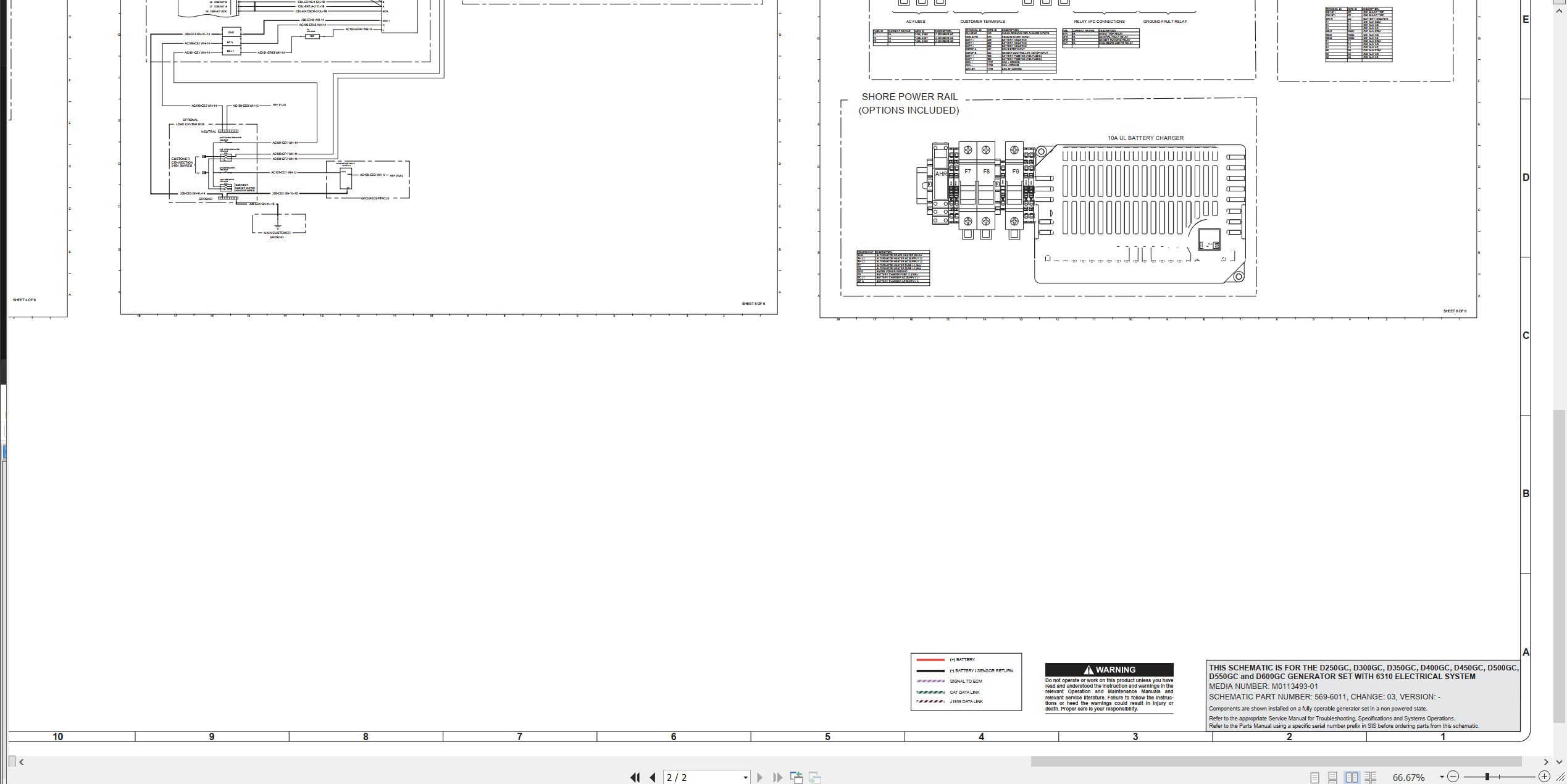Click vertical scrollbar down arrow

tap(1560, 762)
